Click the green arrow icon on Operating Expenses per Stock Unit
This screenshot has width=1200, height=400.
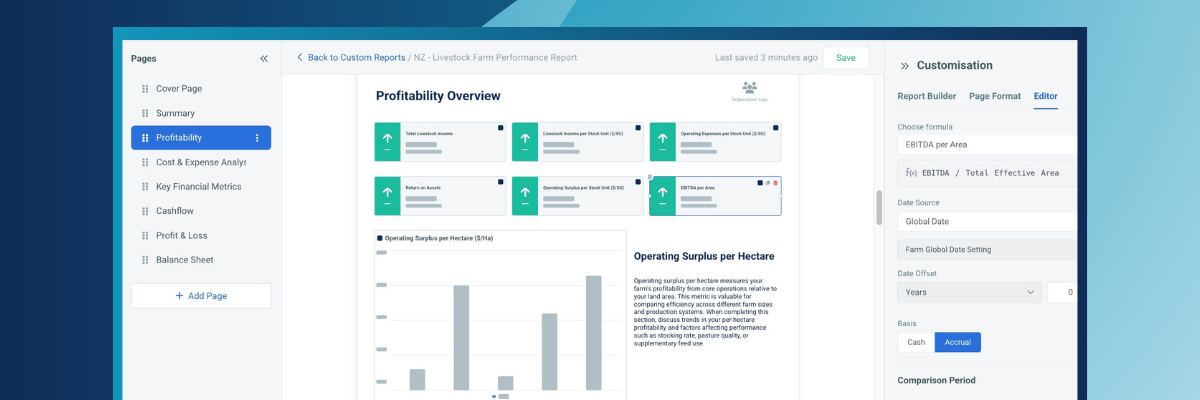pos(662,142)
